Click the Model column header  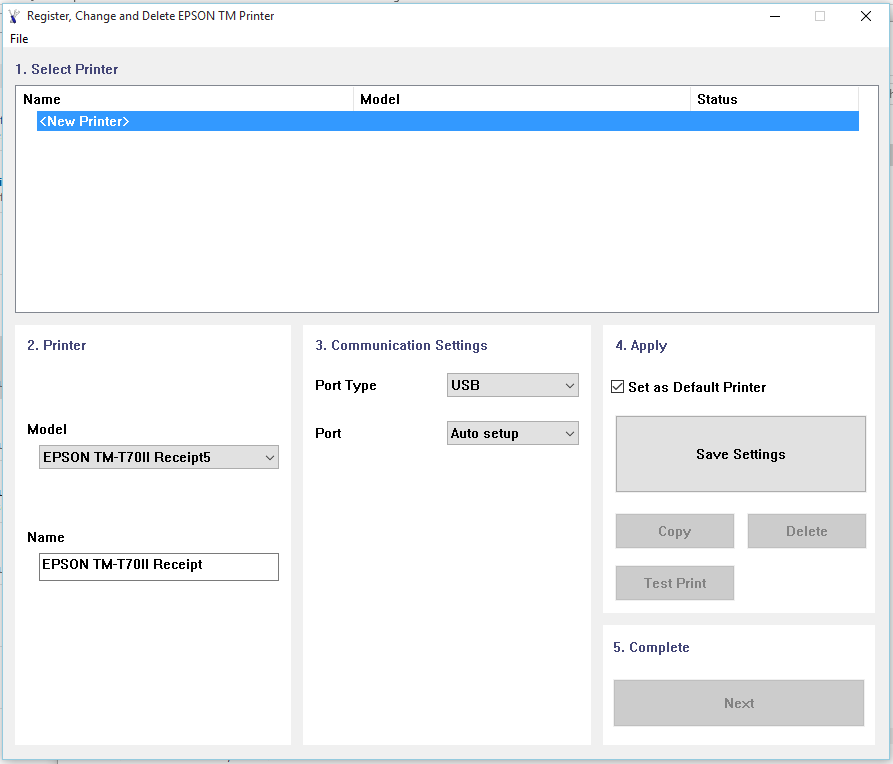522,99
